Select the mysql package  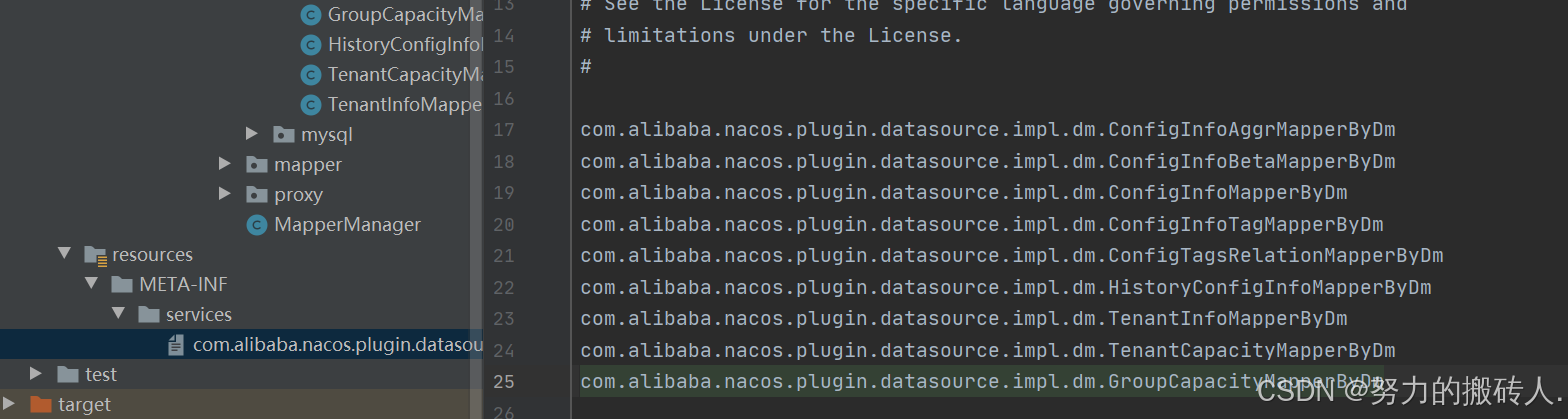pos(327,134)
